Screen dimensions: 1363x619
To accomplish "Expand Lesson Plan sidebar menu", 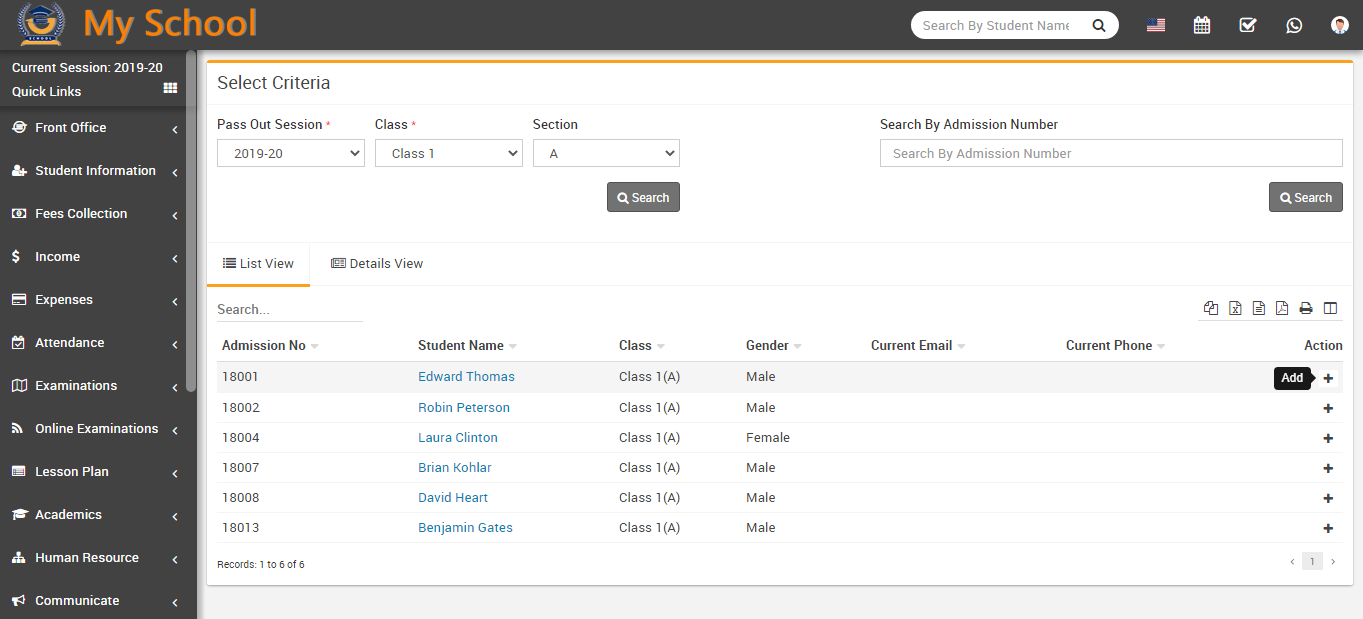I will click(92, 472).
